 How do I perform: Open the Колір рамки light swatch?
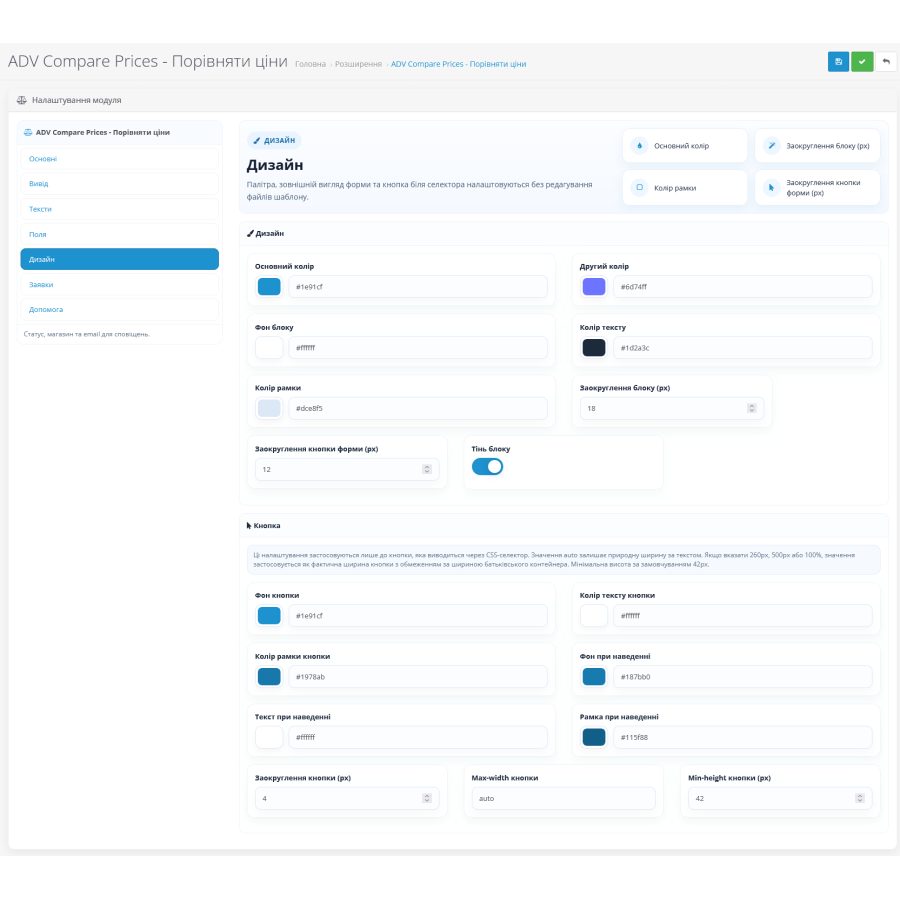click(x=269, y=408)
